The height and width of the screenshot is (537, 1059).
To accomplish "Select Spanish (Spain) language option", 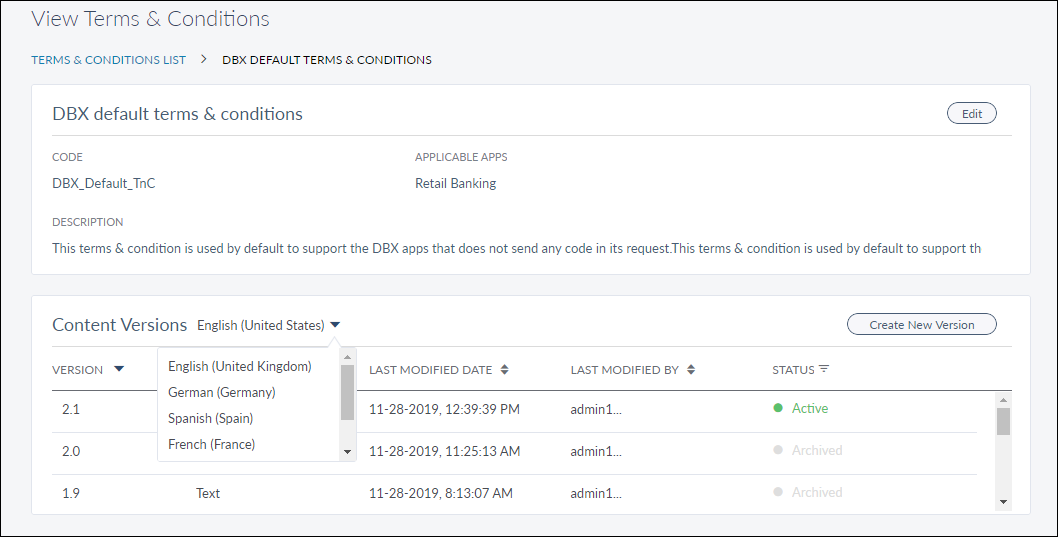I will (x=210, y=418).
